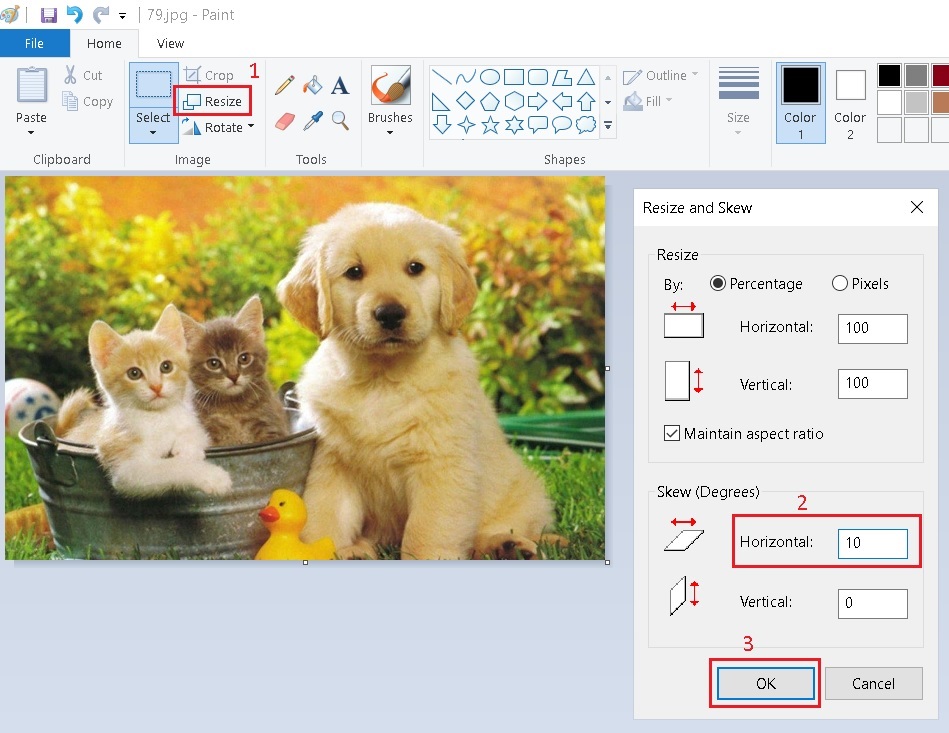Expand the Rotate options

click(253, 126)
